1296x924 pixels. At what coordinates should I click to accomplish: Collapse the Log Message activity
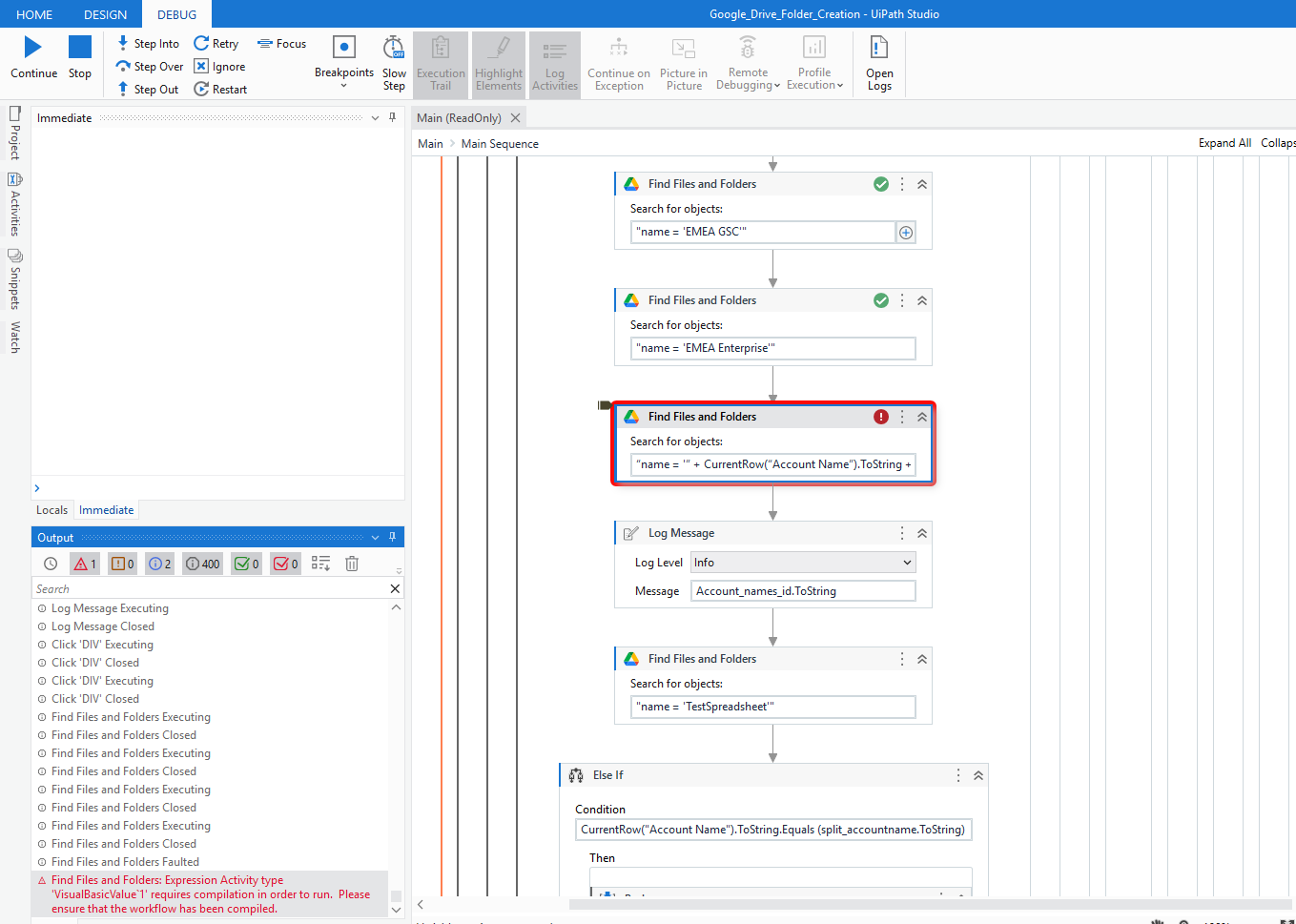click(x=922, y=533)
